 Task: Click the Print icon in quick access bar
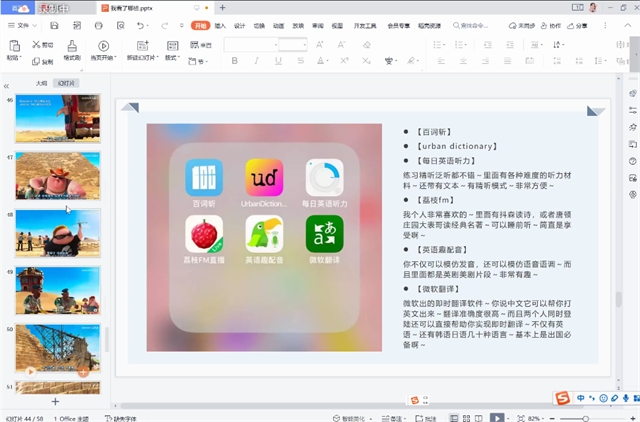(x=98, y=26)
